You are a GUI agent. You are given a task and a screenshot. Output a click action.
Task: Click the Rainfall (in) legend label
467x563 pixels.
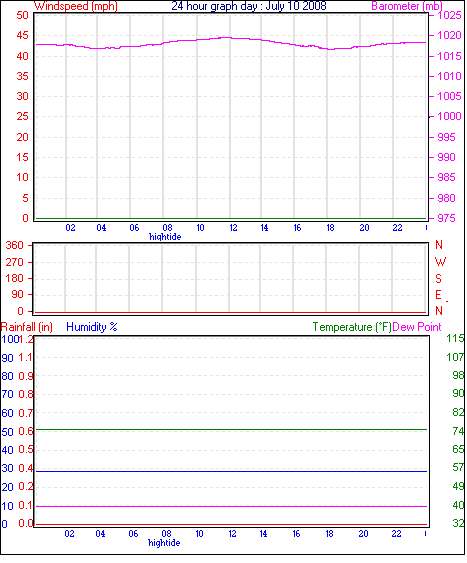[27, 327]
